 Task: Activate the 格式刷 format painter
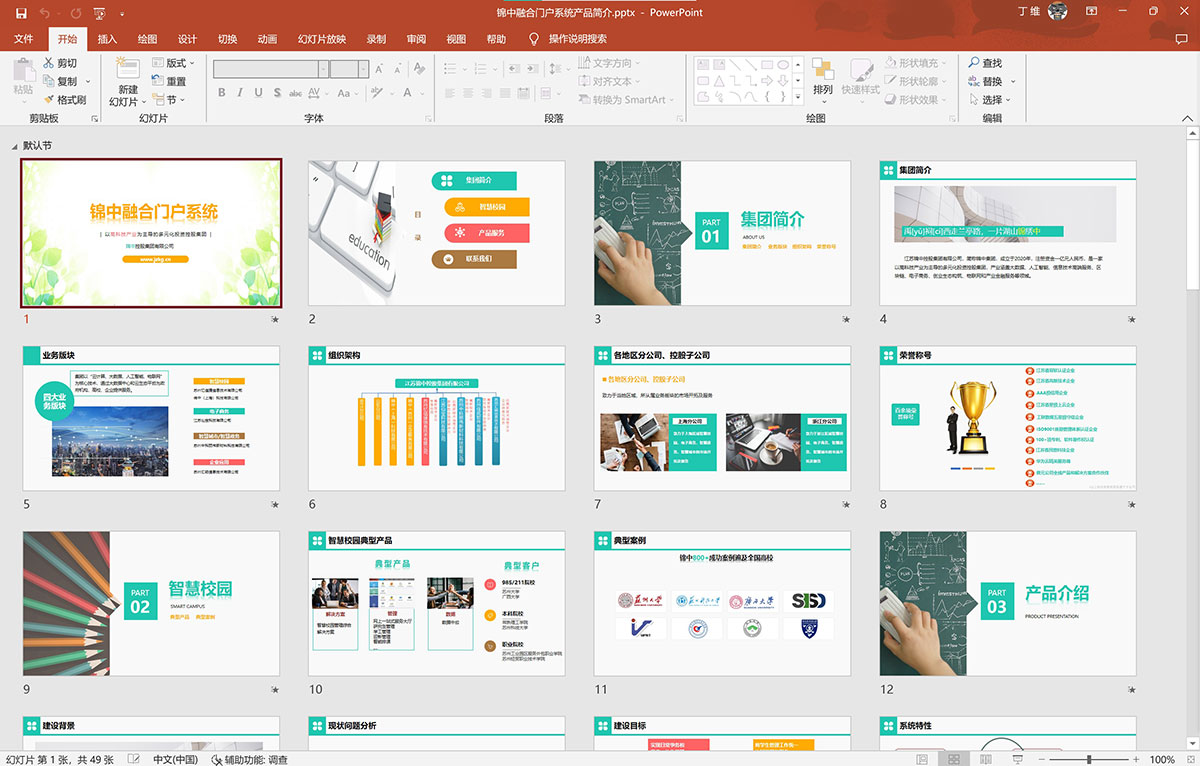[x=65, y=100]
